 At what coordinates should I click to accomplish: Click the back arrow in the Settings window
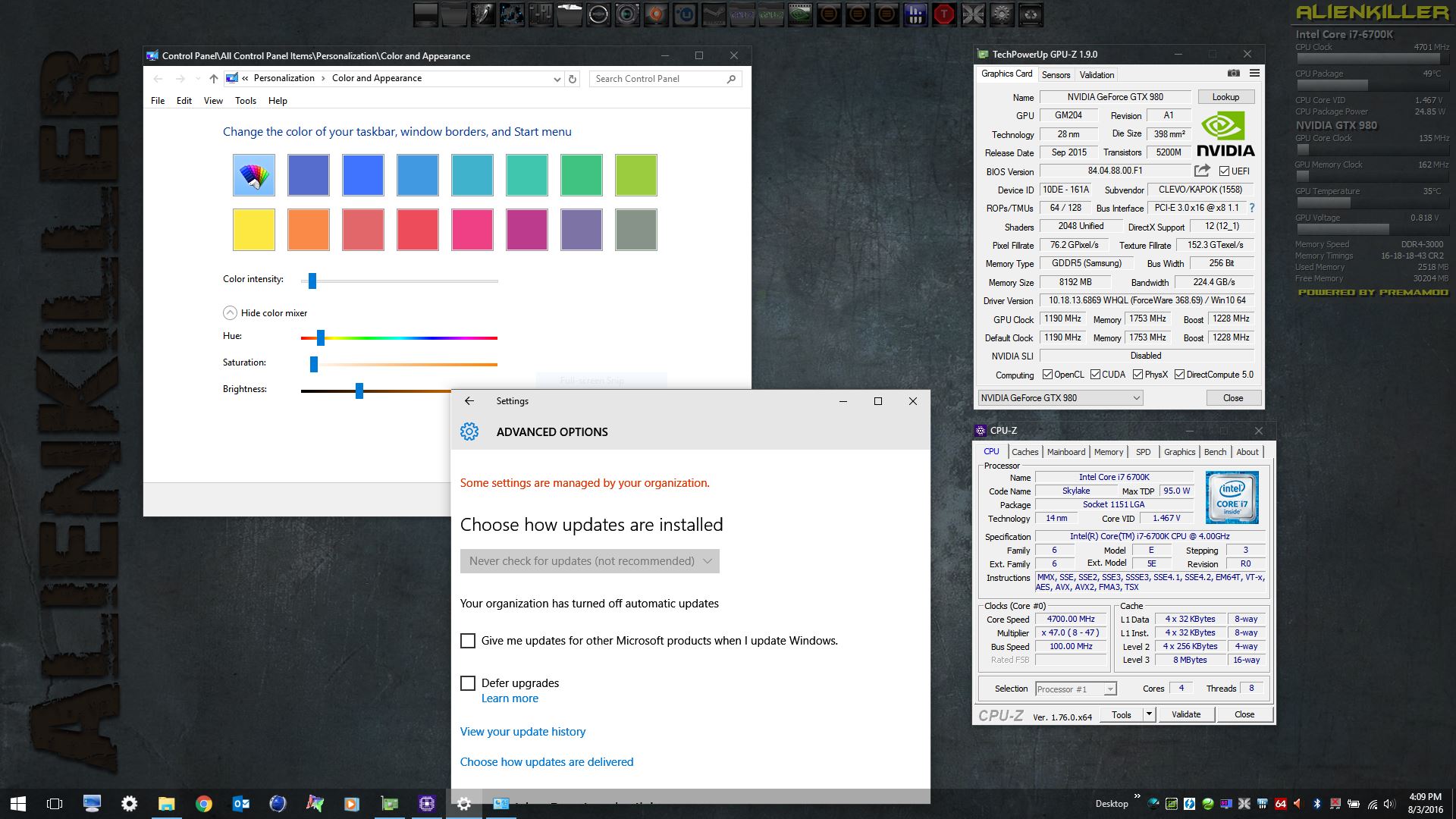point(469,401)
